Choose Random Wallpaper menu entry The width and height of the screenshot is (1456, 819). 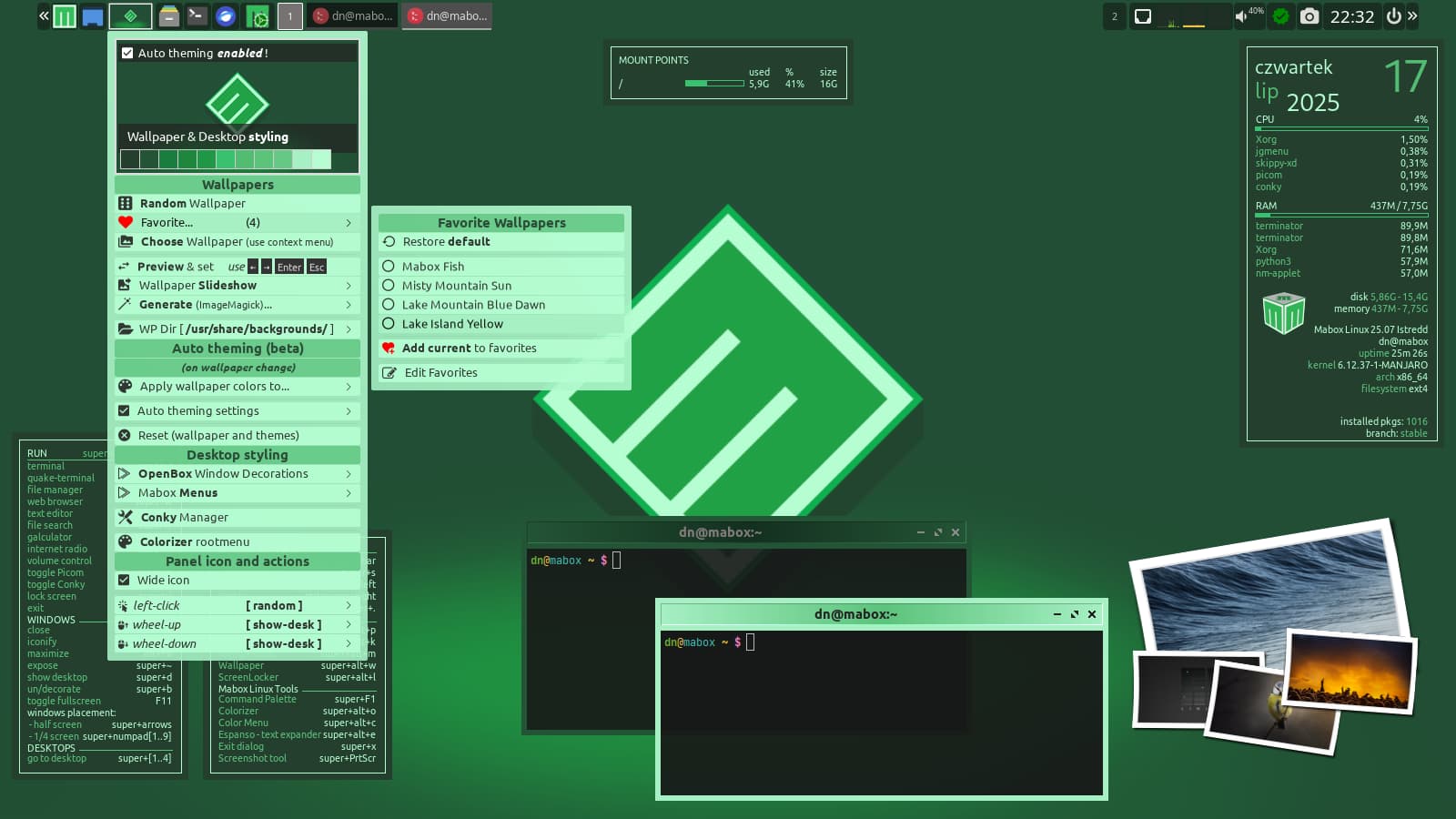pyautogui.click(x=193, y=204)
